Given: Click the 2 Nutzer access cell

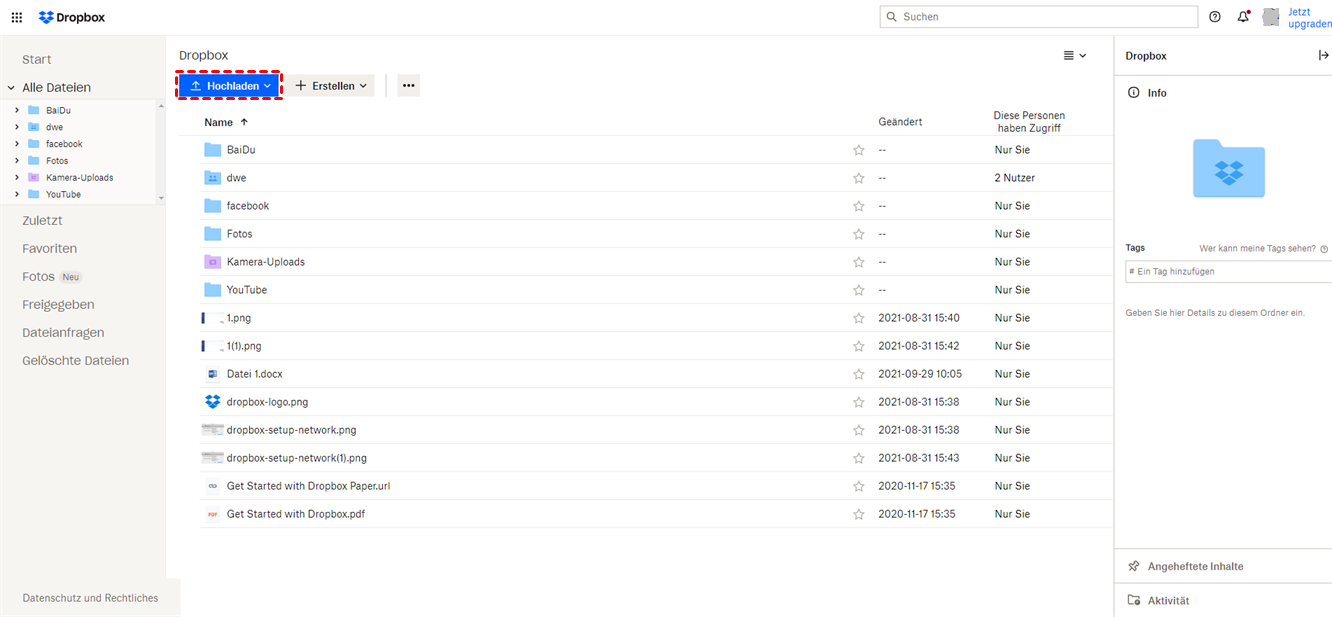Looking at the screenshot, I should tap(1014, 178).
